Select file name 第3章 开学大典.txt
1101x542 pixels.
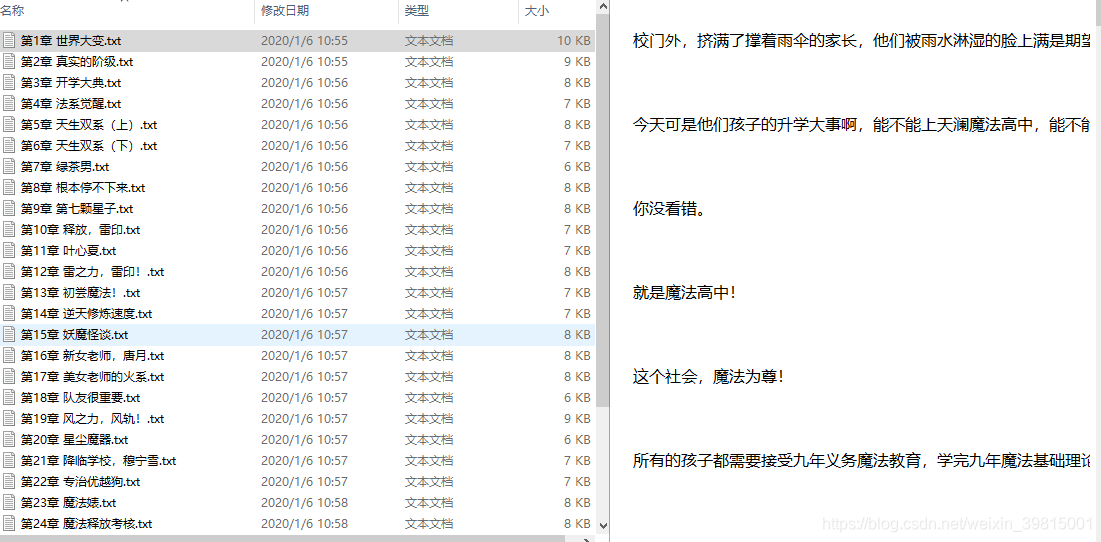click(x=71, y=84)
